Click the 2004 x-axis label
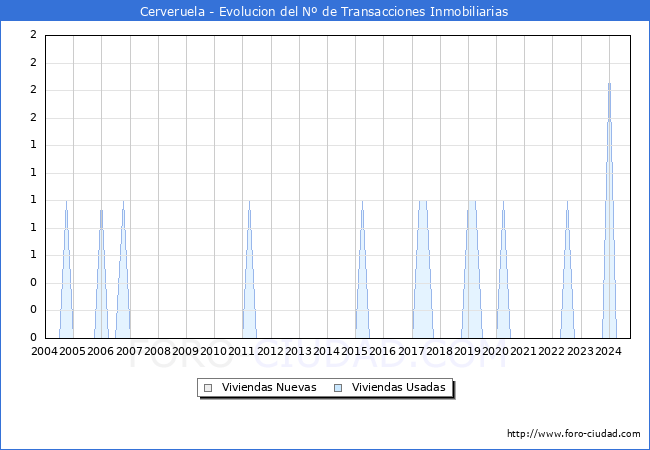 pos(44,351)
